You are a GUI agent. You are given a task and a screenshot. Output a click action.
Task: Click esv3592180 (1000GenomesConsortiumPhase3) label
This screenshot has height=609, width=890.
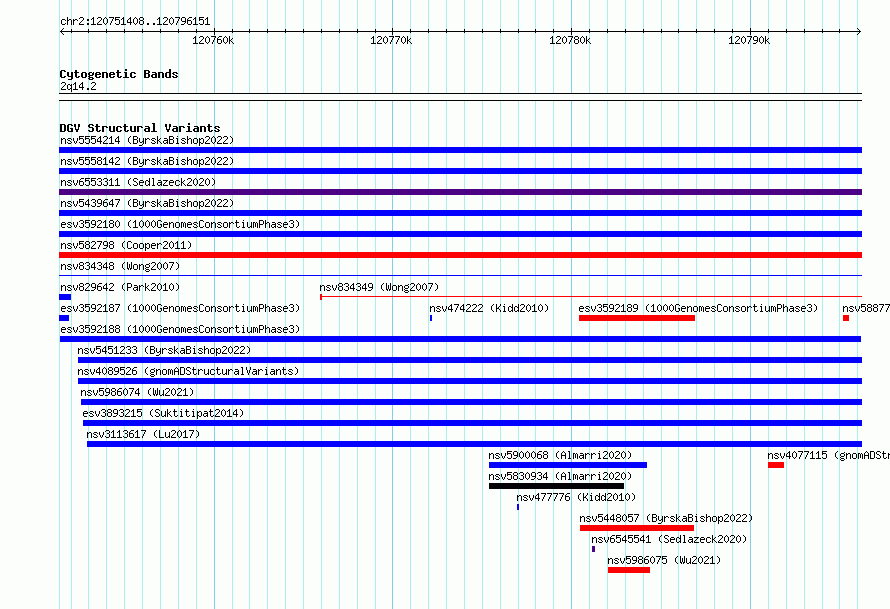(x=180, y=224)
